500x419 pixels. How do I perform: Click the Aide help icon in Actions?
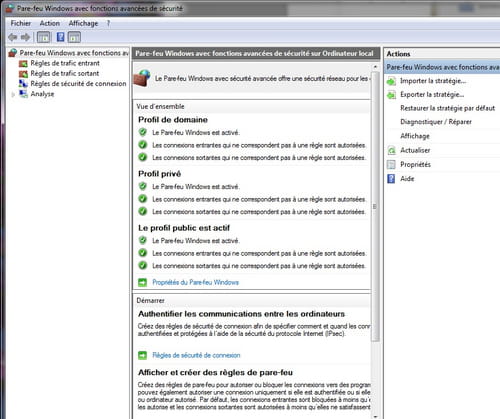[x=391, y=179]
